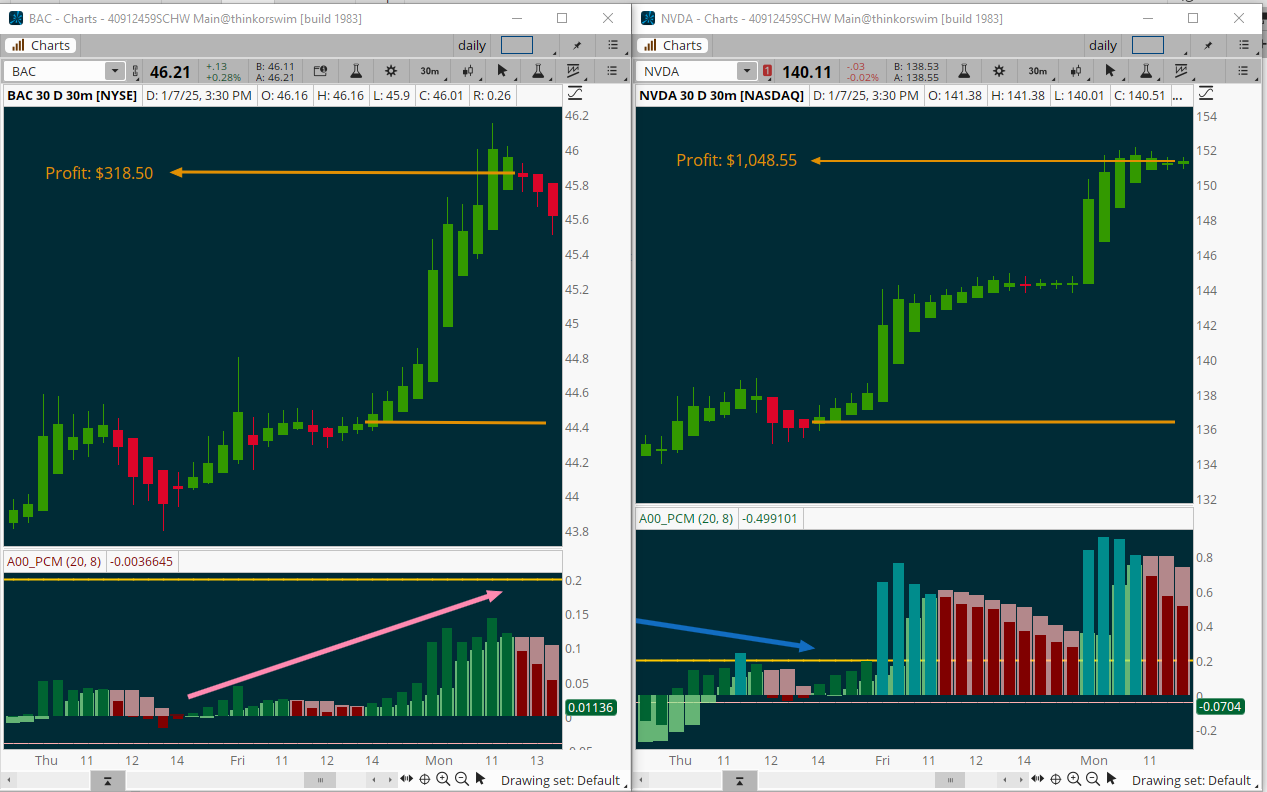Open Studies flask icon left of gear in BAC

[356, 71]
